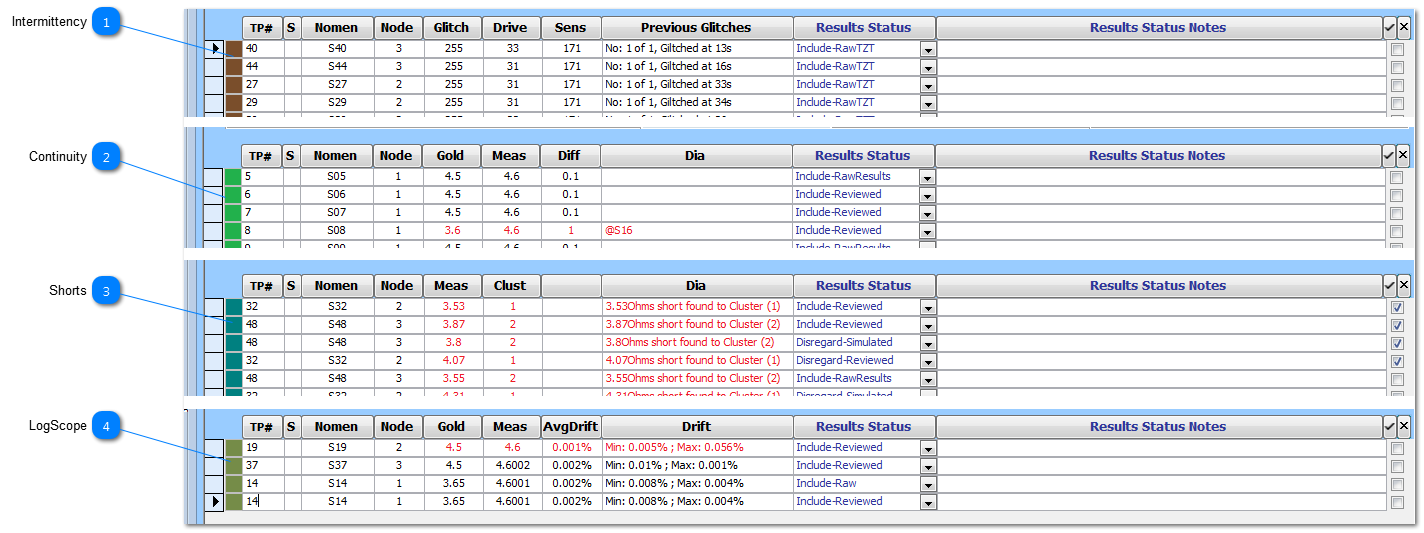1424x533 pixels.
Task: Click the Previous Glitches column header
Action: coord(697,28)
